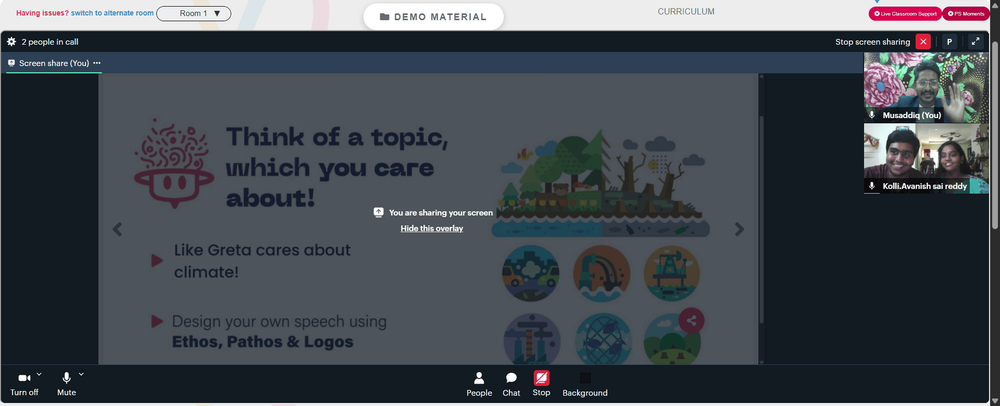The image size is (1000, 406).
Task: Open the Demo Material button
Action: pos(433,17)
